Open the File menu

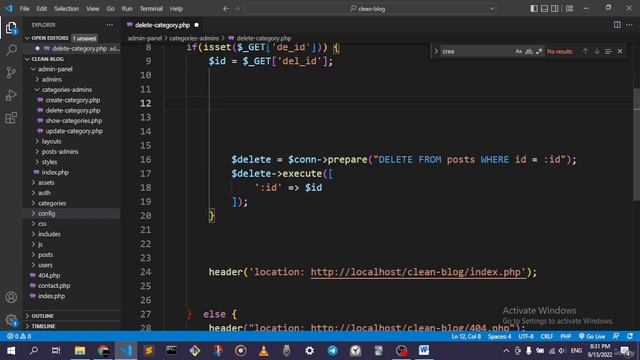coord(24,9)
